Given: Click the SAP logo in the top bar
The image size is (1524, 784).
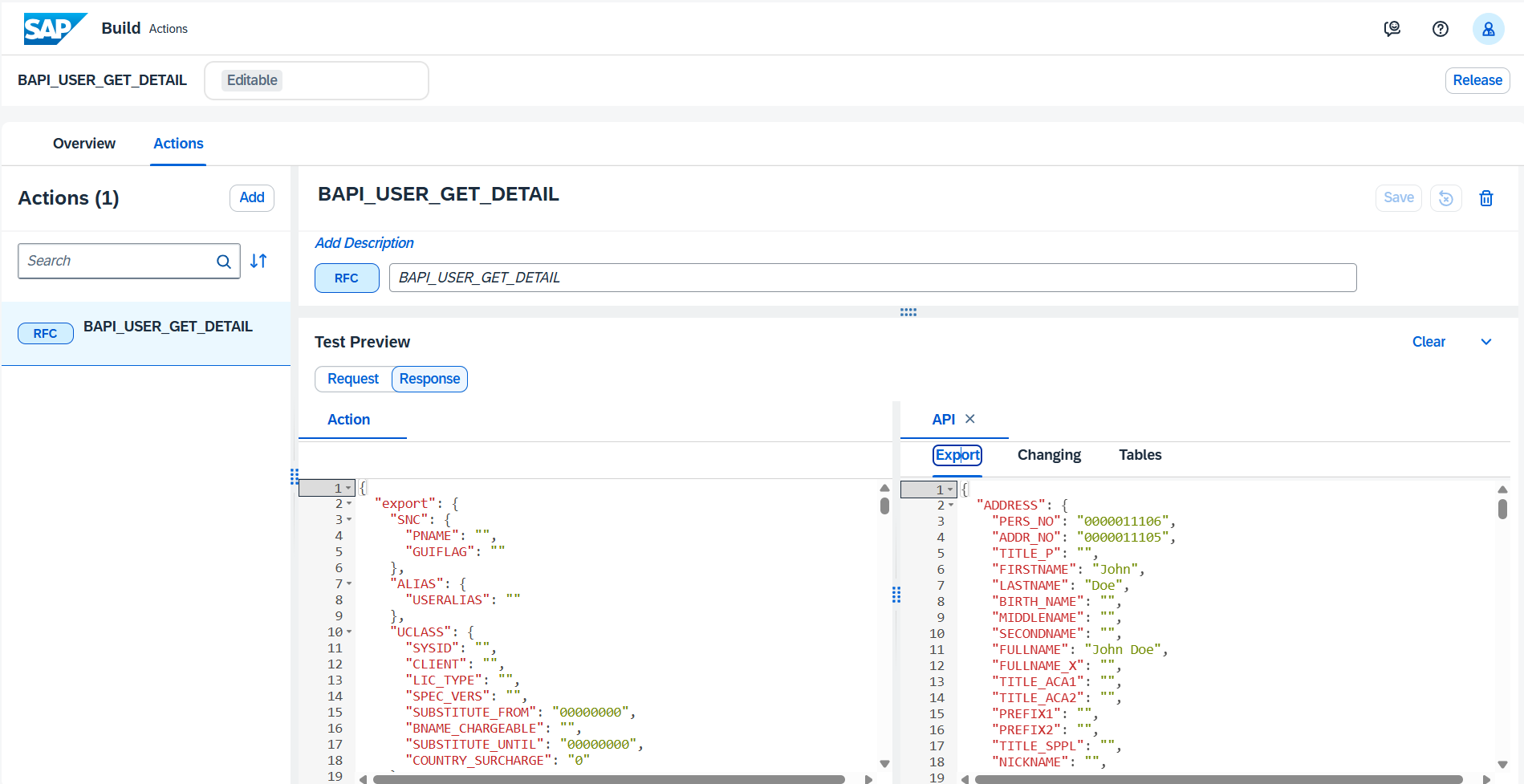Looking at the screenshot, I should 55,28.
